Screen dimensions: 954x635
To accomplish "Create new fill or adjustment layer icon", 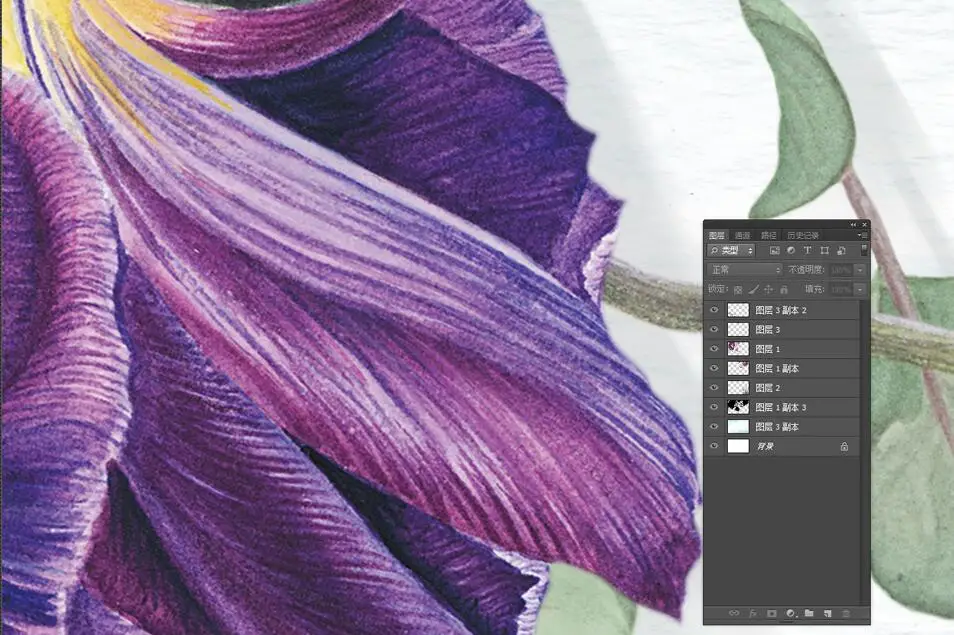I will 790,614.
